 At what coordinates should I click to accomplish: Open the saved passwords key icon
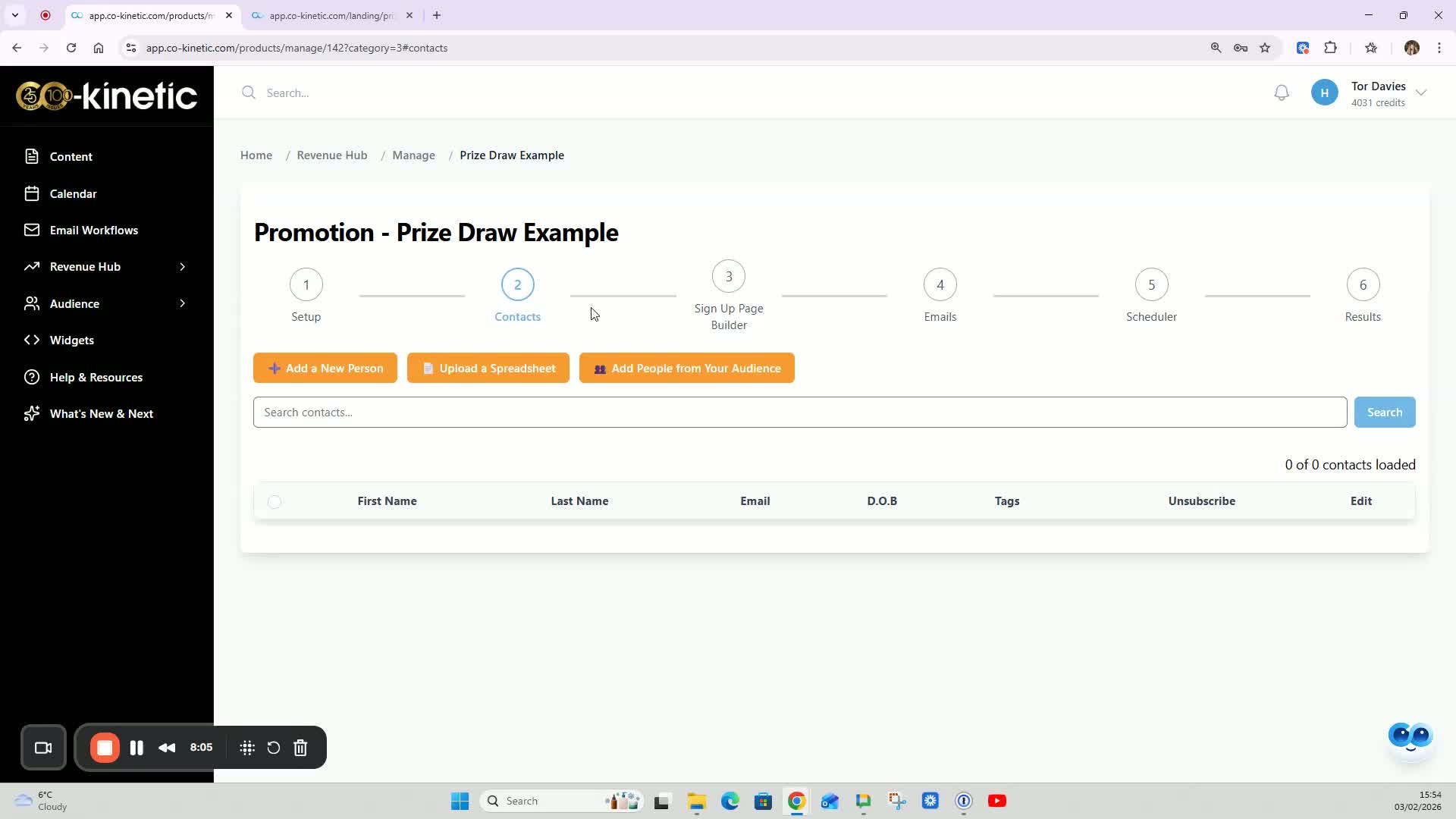[x=1241, y=48]
